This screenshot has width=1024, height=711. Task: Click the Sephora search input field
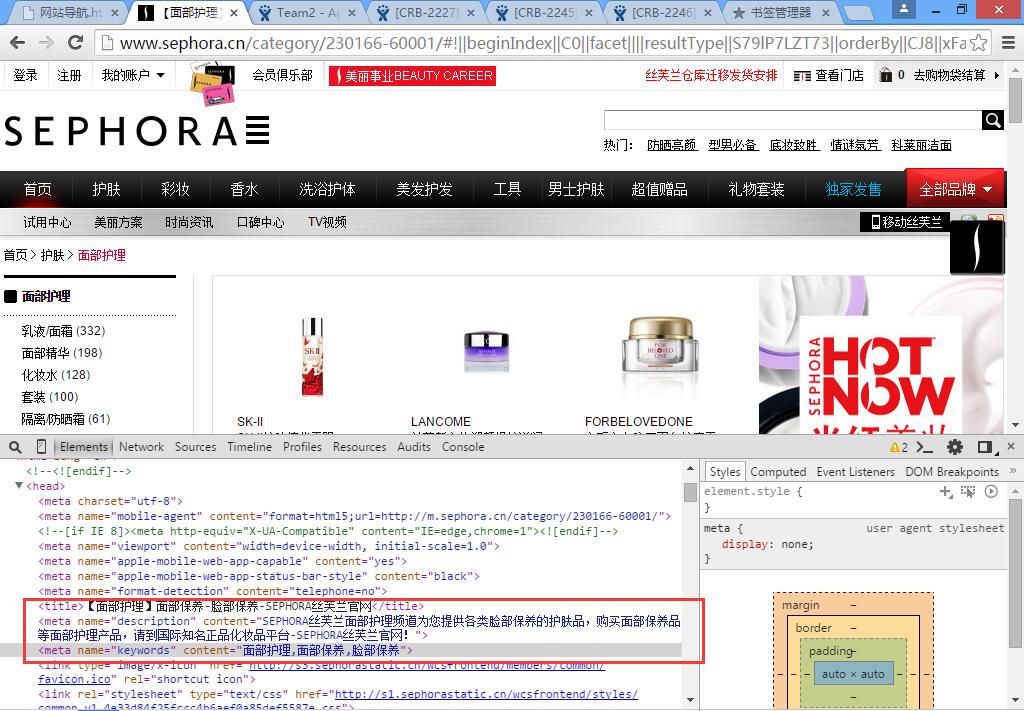(x=792, y=120)
